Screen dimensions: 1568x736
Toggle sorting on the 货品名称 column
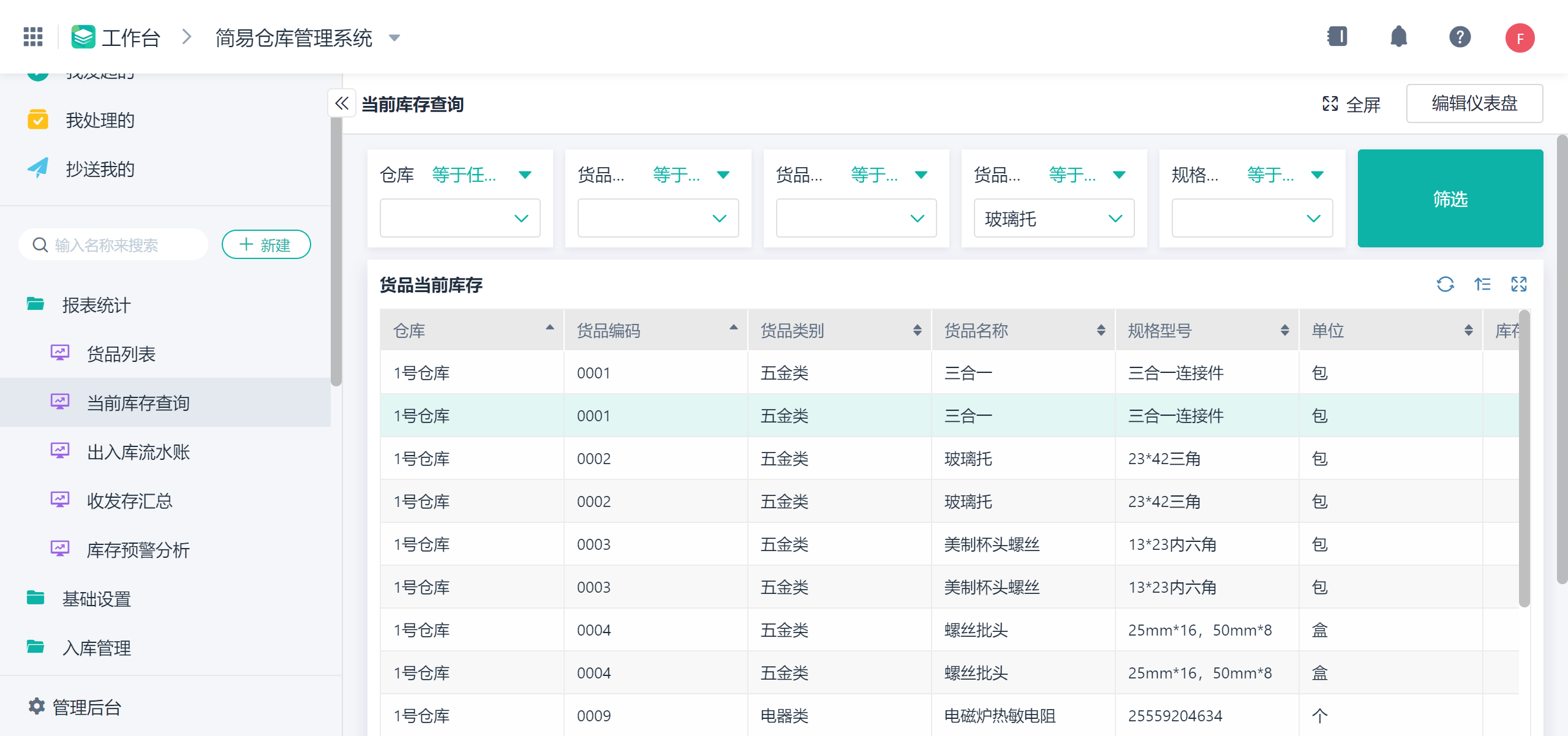point(1101,330)
